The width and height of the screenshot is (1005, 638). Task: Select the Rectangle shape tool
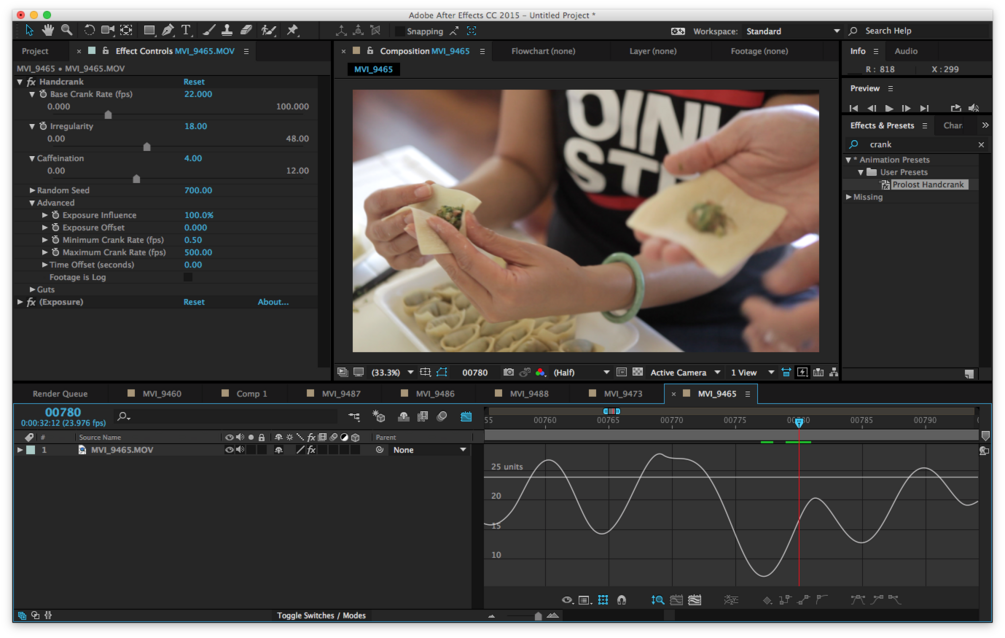pos(149,30)
